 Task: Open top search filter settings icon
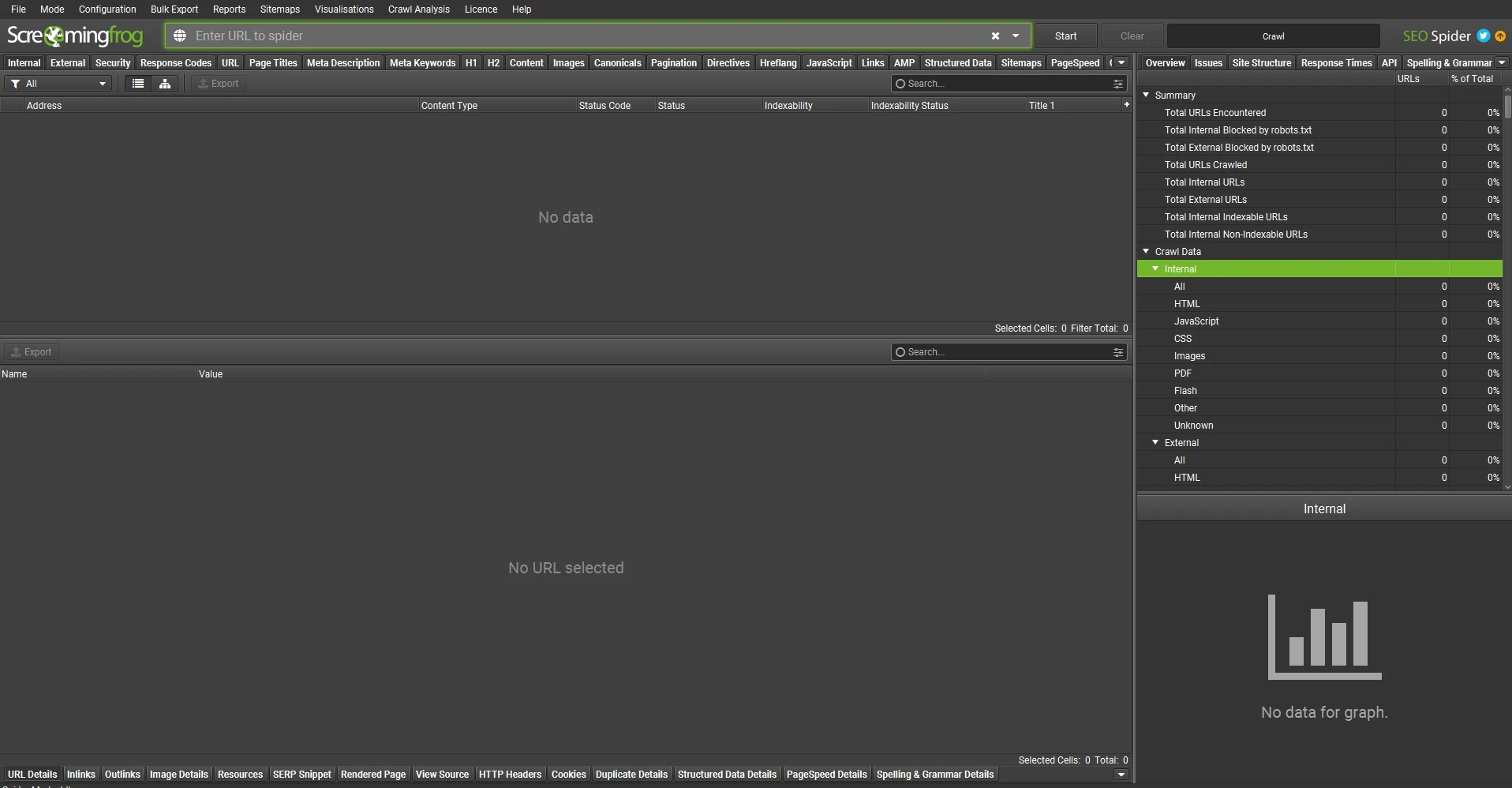click(1118, 84)
